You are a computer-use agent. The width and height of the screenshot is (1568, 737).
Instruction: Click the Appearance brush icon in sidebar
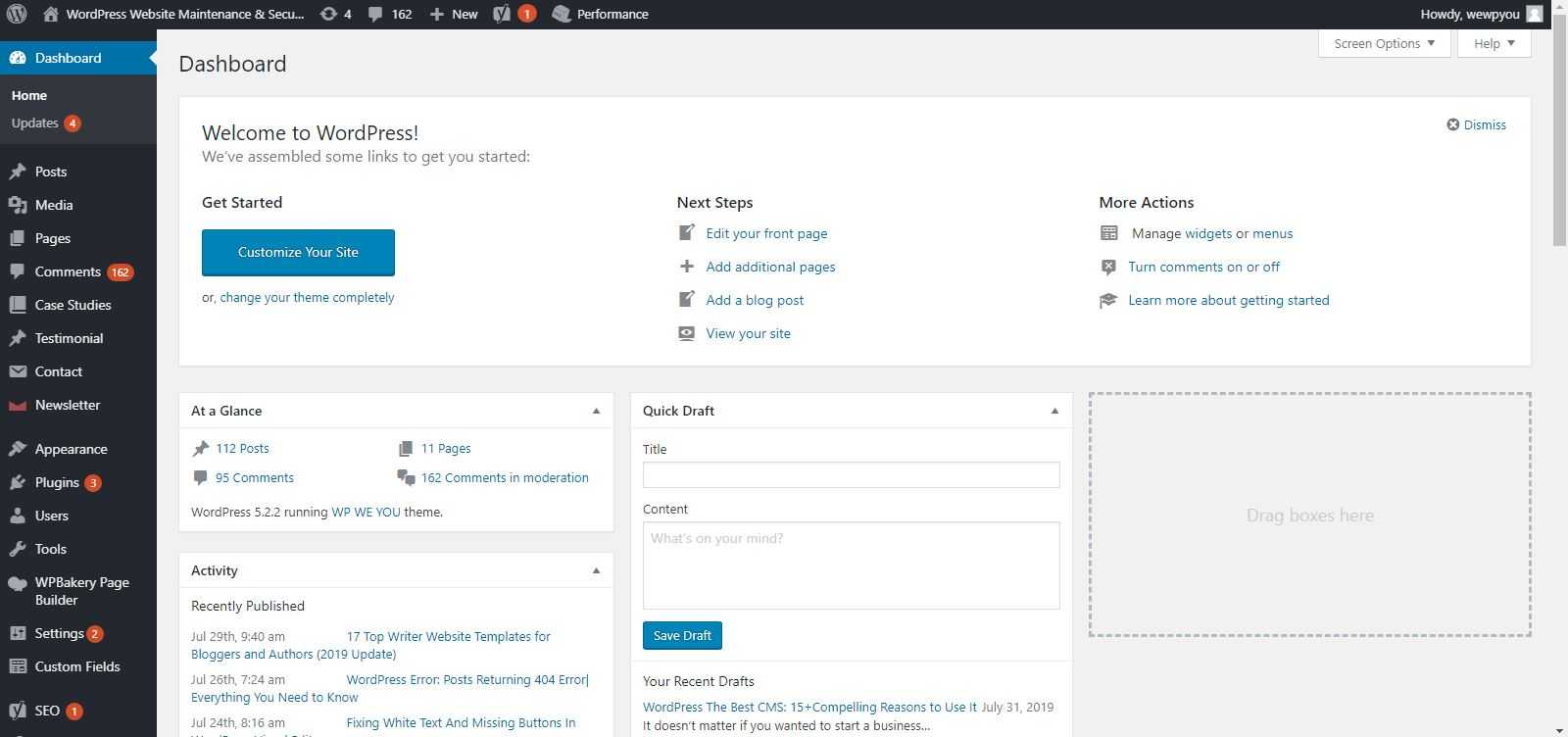tap(18, 449)
